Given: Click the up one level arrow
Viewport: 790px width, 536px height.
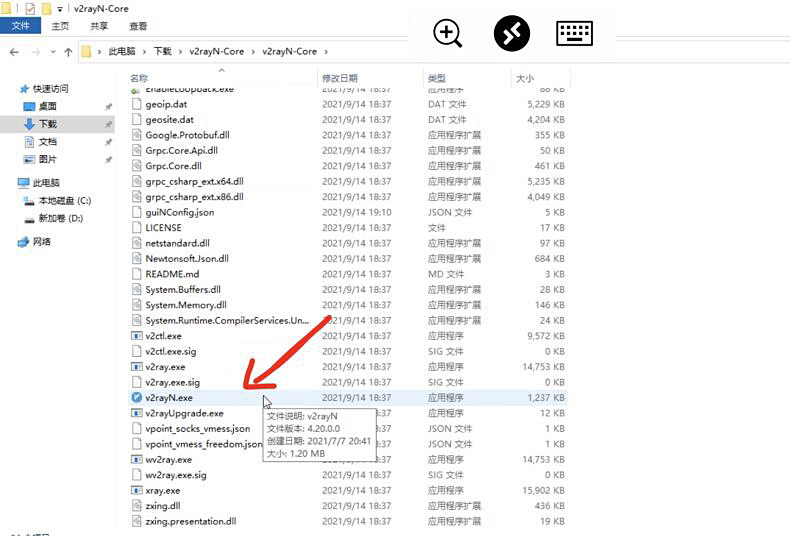Looking at the screenshot, I should point(69,52).
